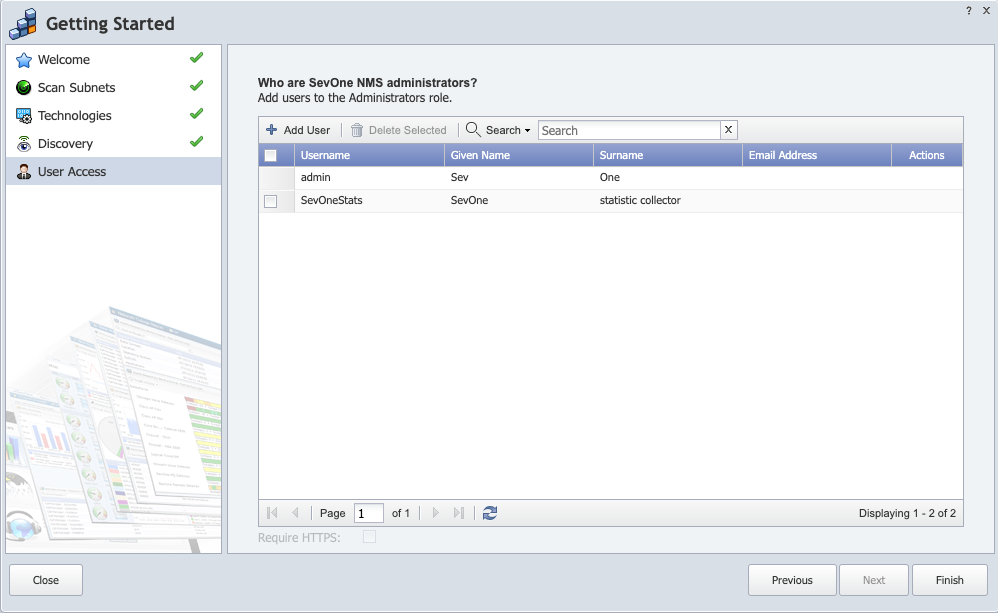Click the Close button

(46, 580)
